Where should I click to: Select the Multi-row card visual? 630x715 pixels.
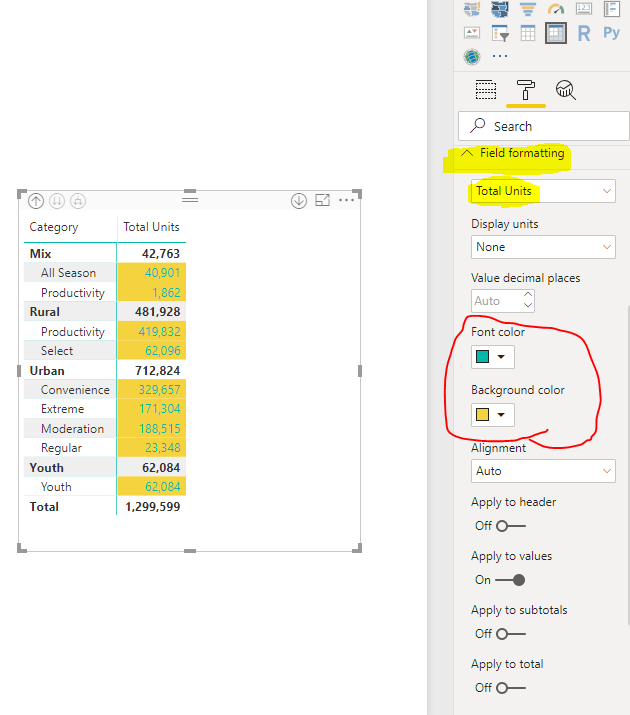pos(612,8)
